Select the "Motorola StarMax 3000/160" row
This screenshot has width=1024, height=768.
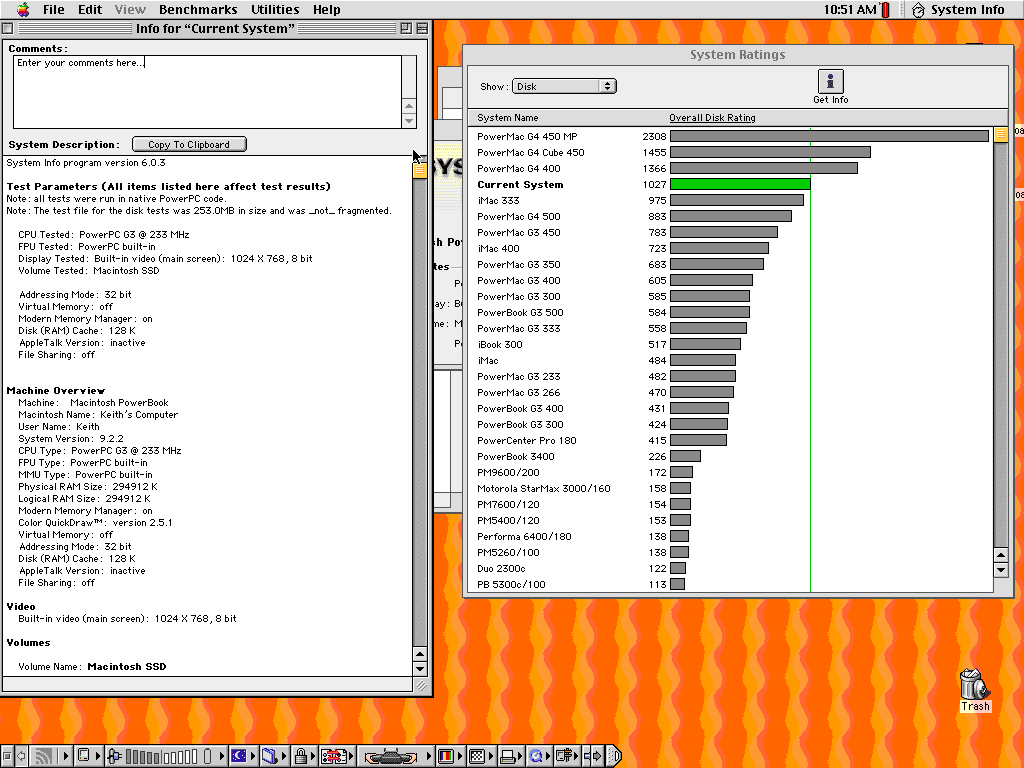[730, 488]
